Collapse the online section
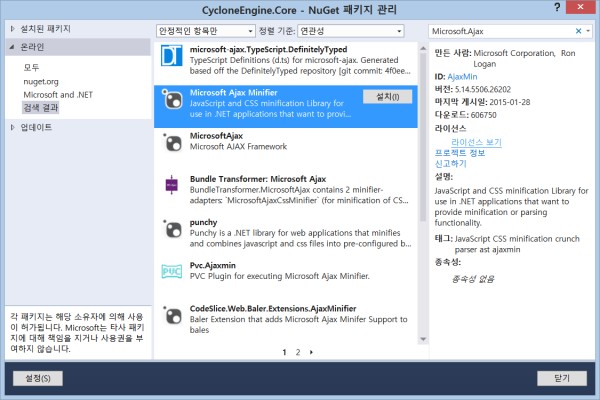Screen dimensions: 600x400 coord(12,47)
